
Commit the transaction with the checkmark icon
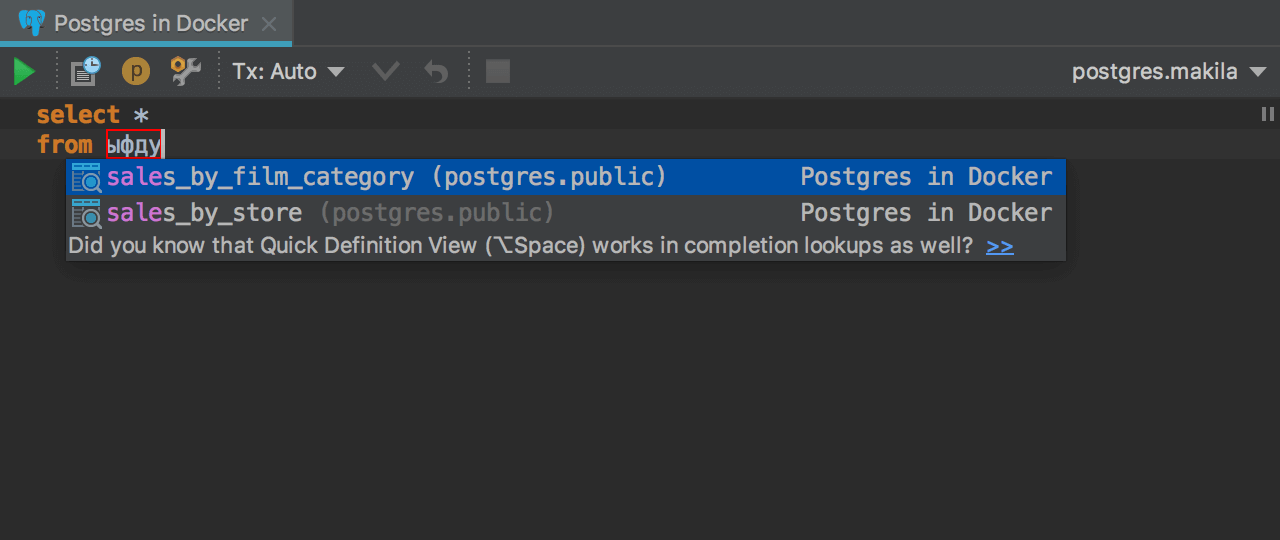385,72
